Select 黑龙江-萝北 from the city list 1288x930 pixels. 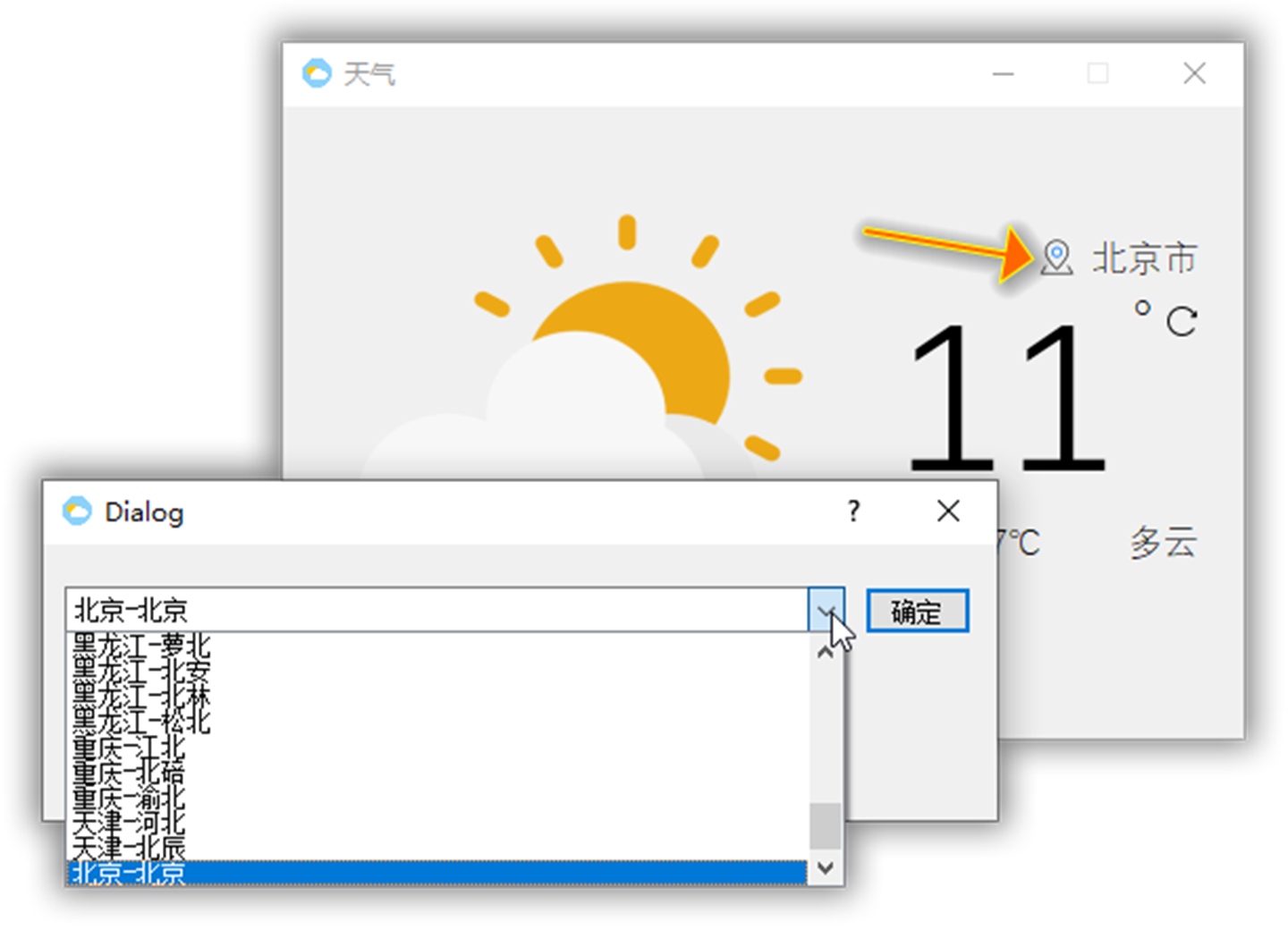click(x=143, y=642)
